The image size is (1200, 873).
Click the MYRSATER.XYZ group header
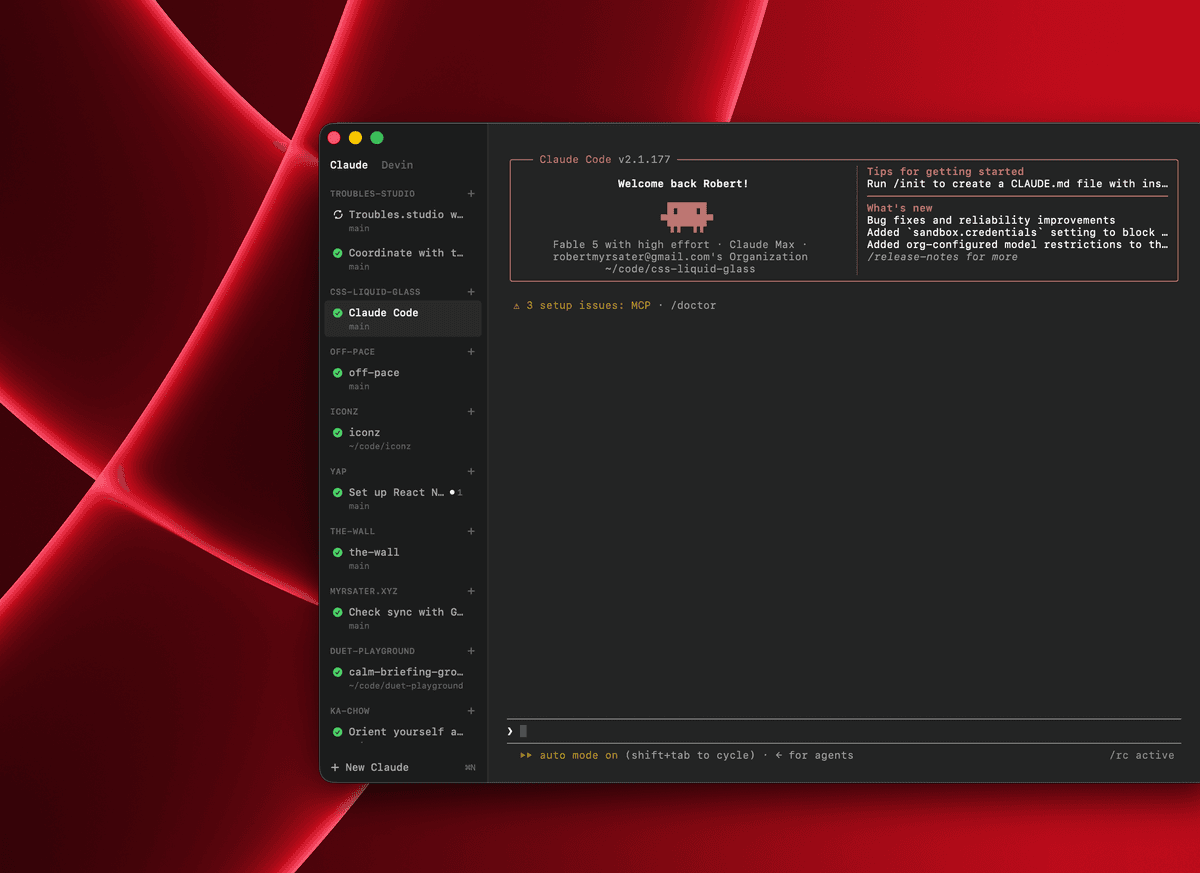pos(364,592)
